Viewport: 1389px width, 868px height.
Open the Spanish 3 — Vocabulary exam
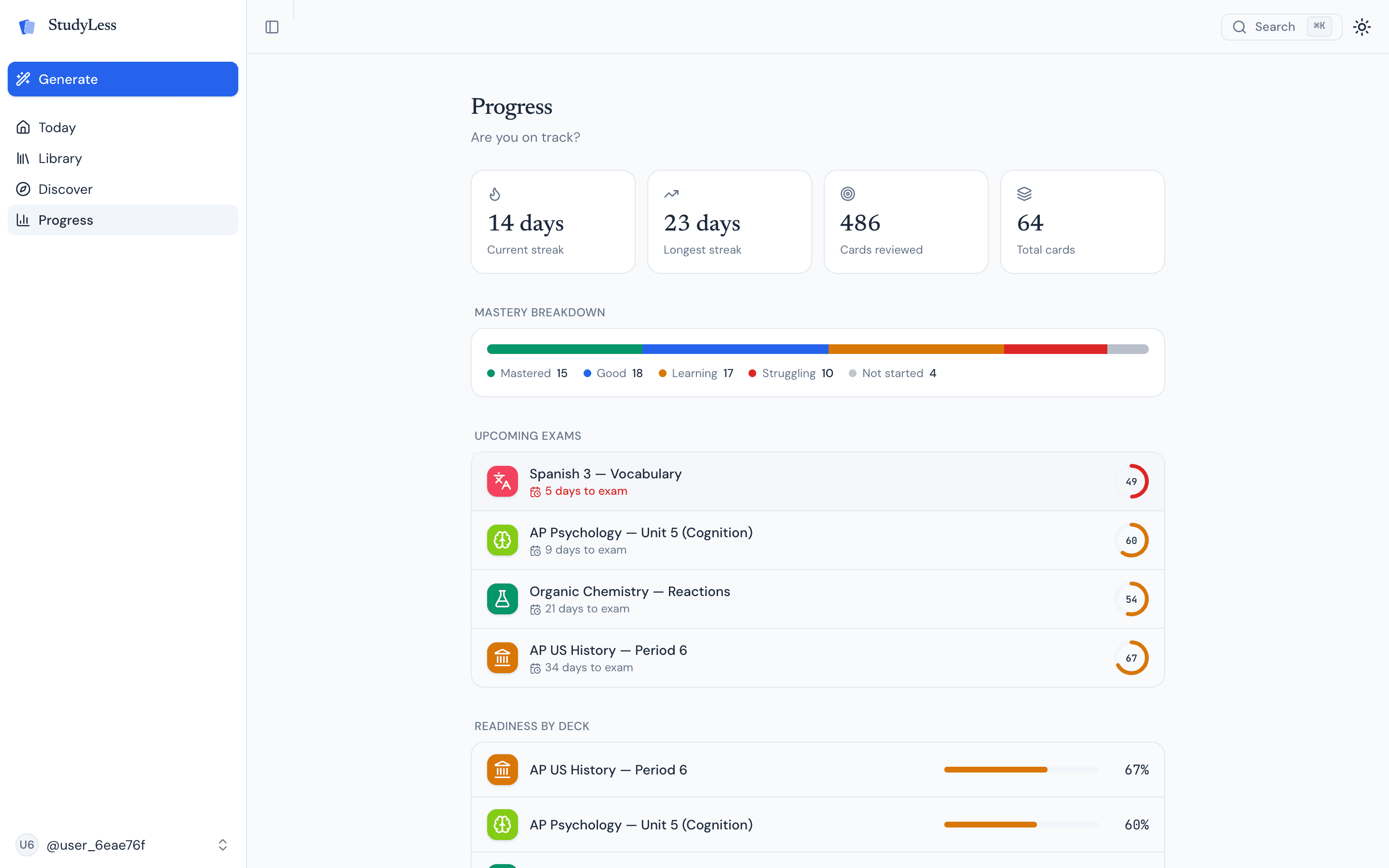click(817, 482)
